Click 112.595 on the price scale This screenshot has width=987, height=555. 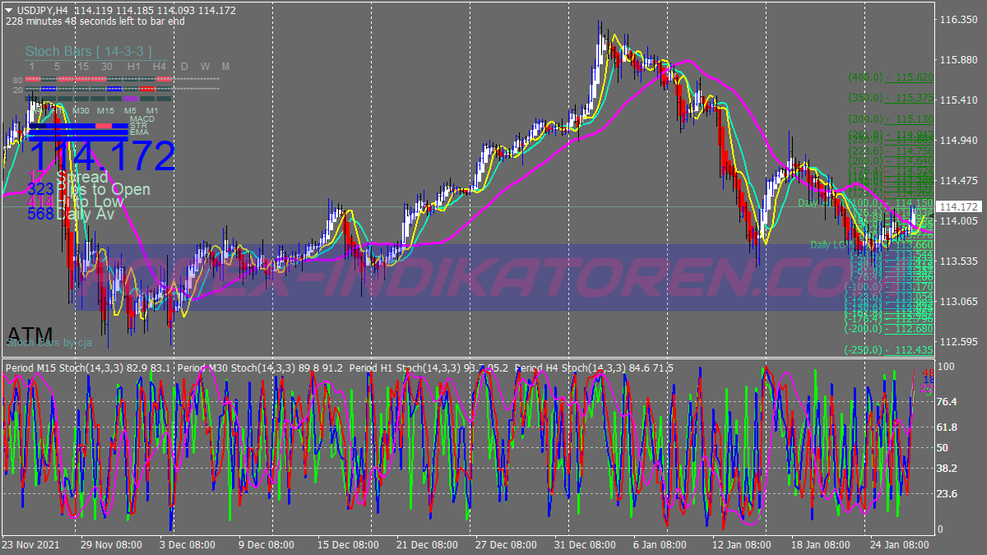[958, 342]
